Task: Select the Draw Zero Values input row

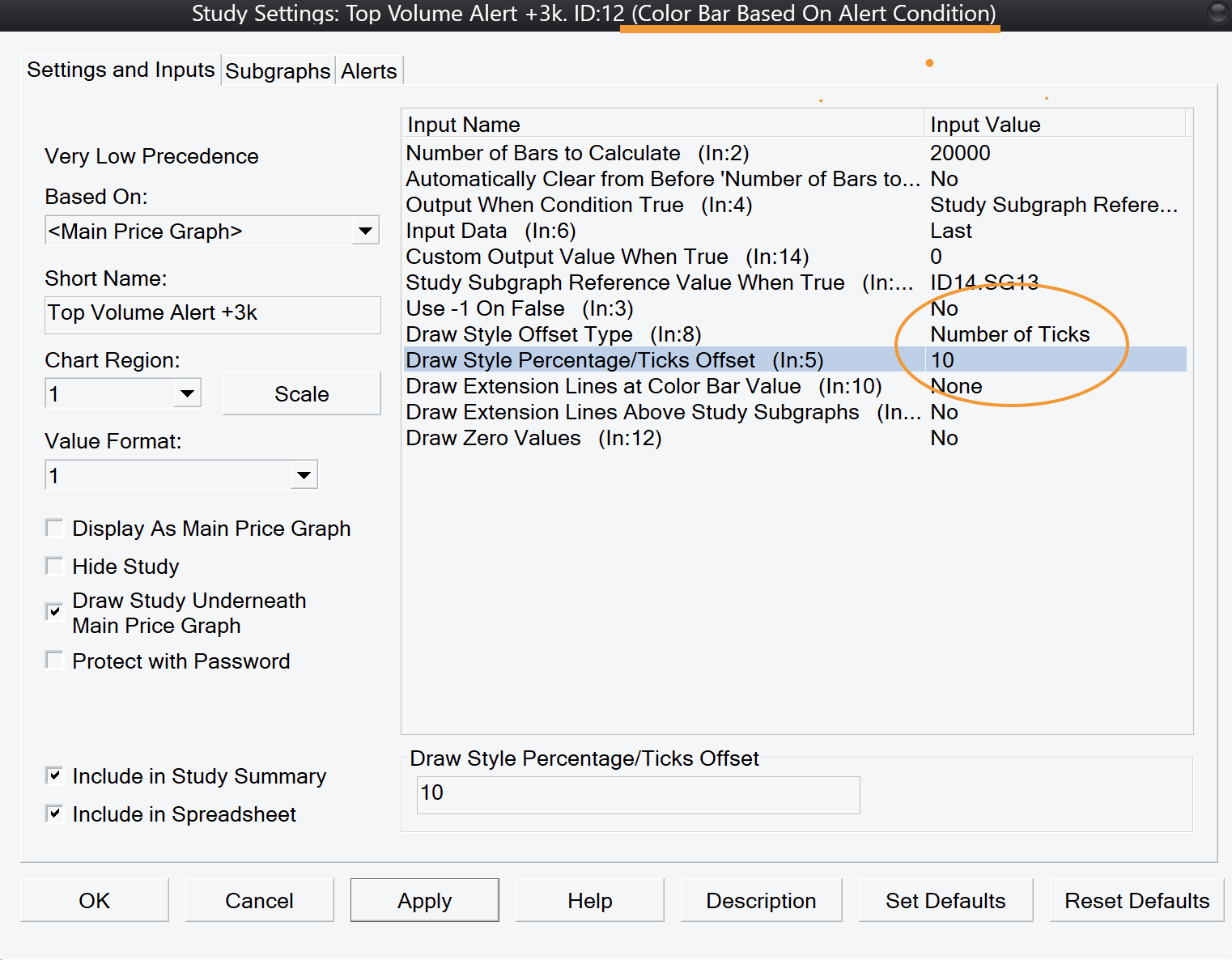Action: click(533, 438)
